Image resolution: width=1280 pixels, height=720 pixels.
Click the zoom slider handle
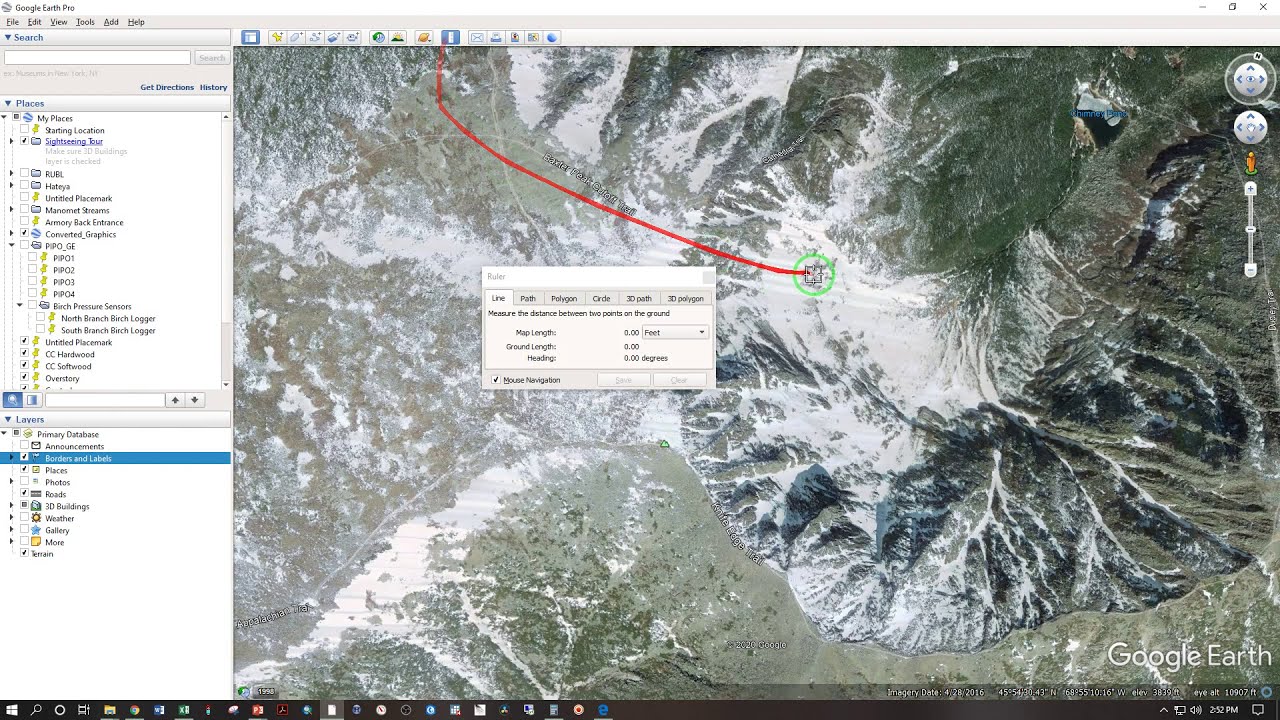tap(1250, 230)
